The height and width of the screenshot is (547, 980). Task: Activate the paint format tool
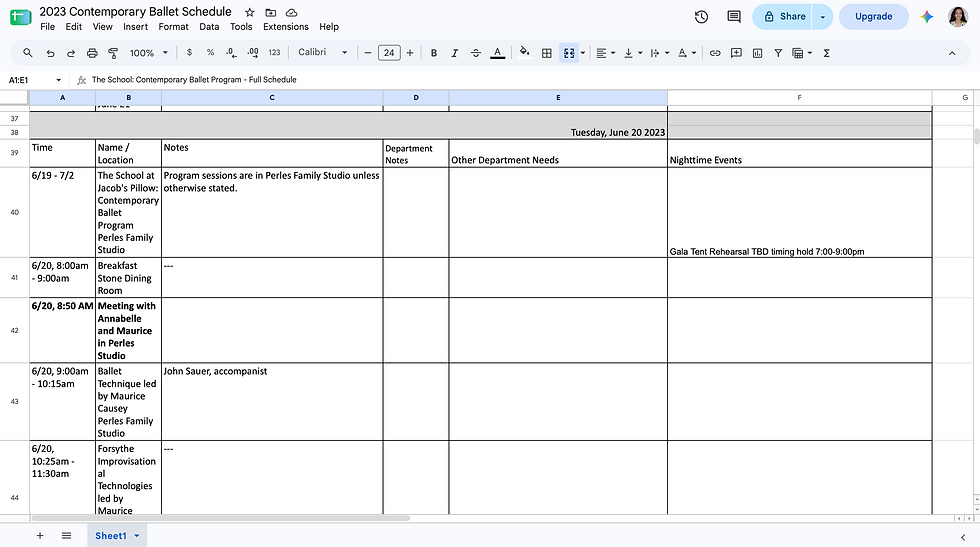[113, 53]
